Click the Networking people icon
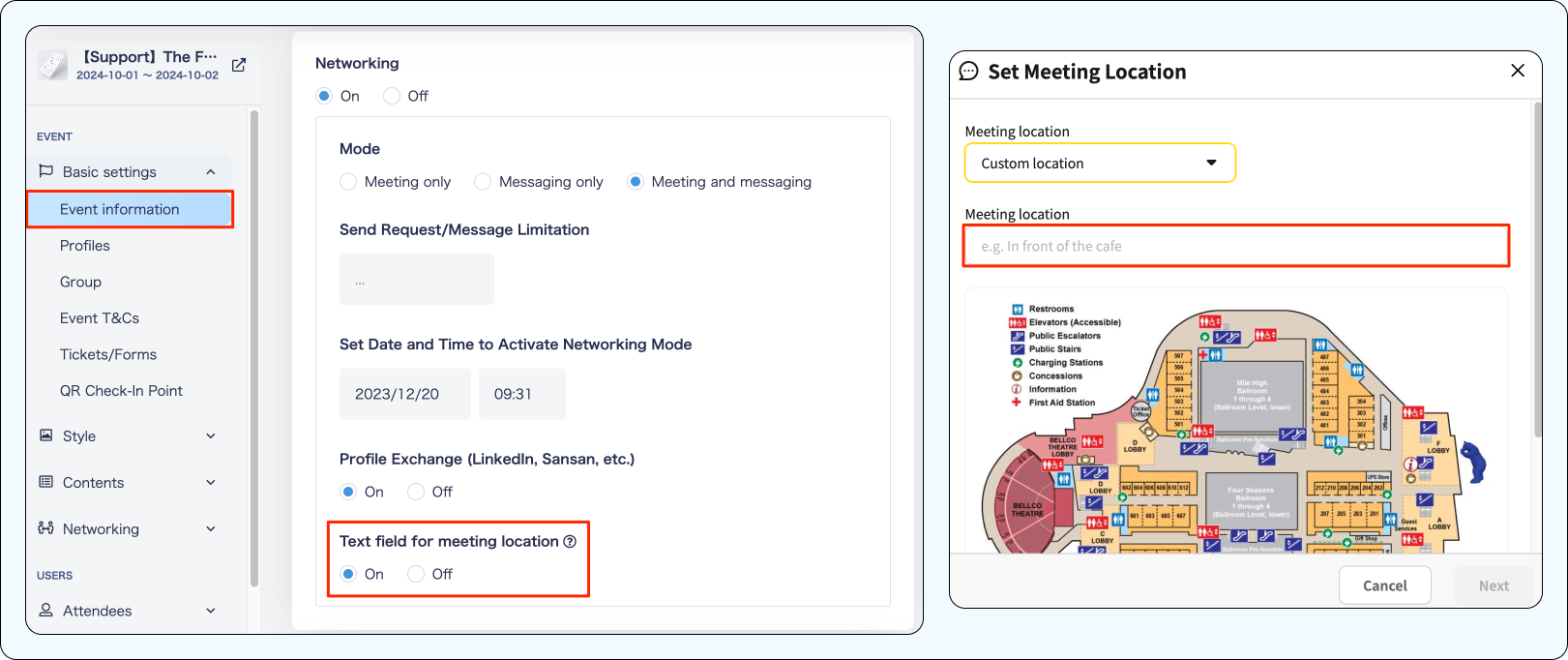Screen dimensions: 1568x660 45,528
